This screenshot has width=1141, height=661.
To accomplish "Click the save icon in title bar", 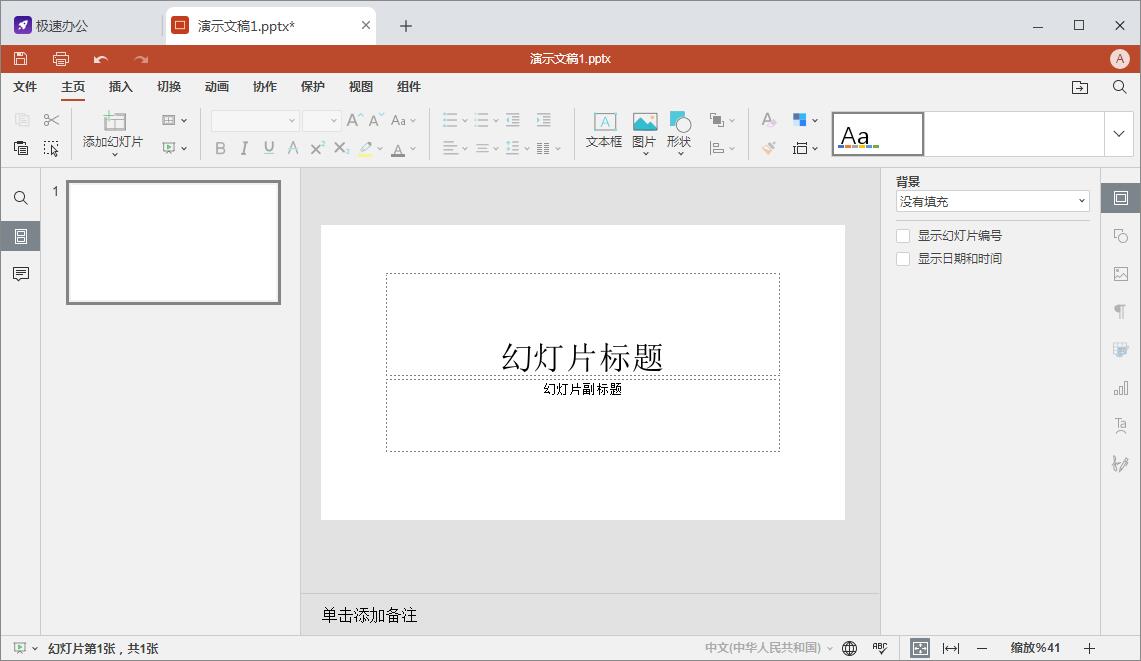I will [x=20, y=59].
